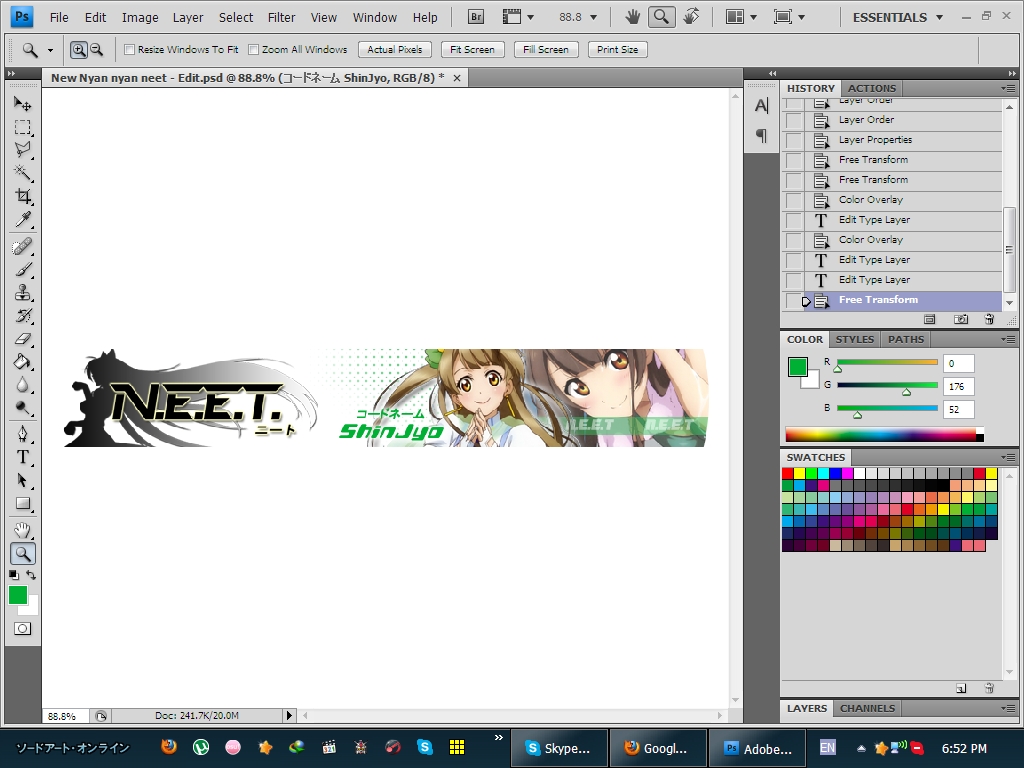1024x768 pixels.
Task: Open the Image menu
Action: click(140, 18)
